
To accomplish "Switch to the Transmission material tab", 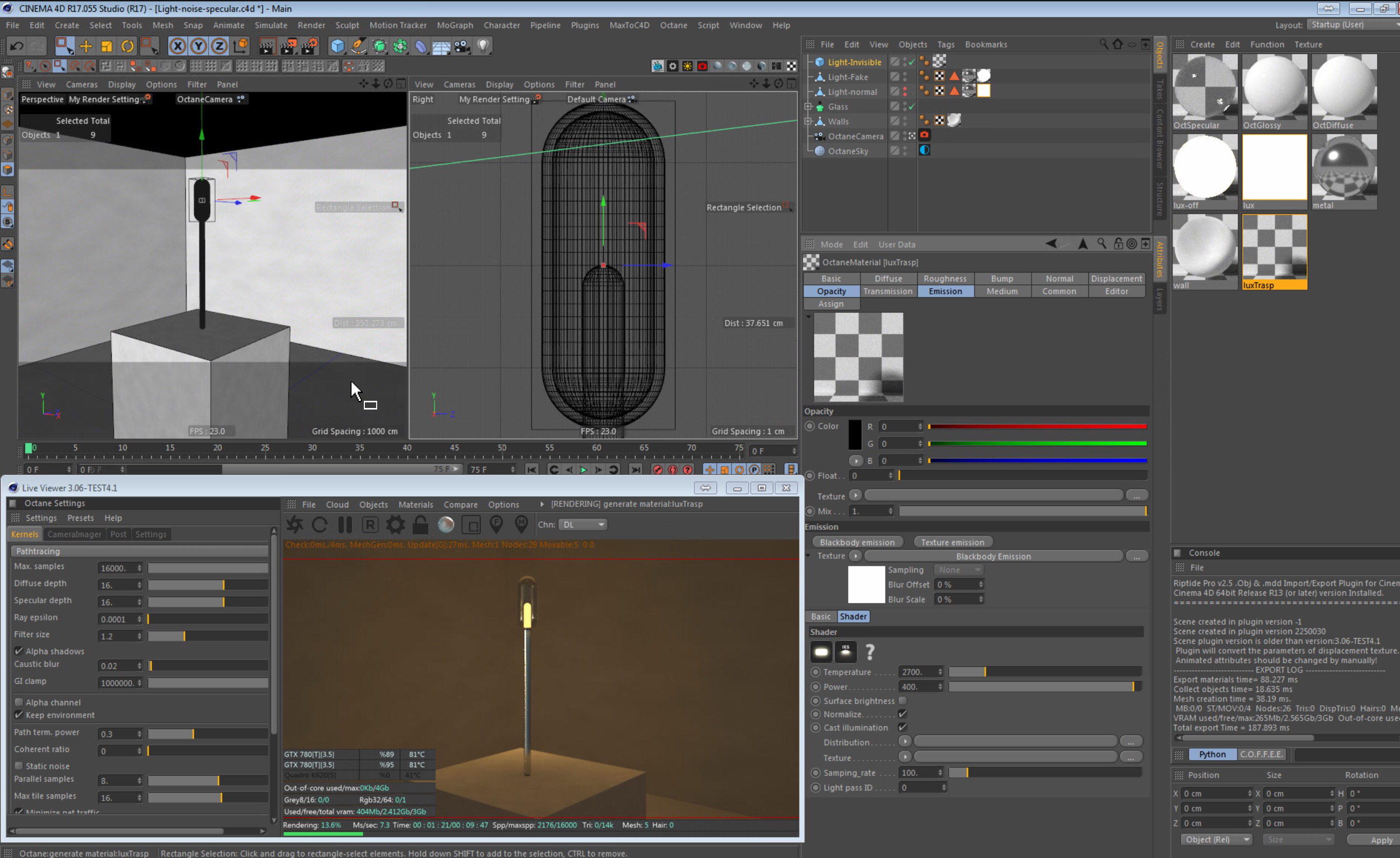I will pyautogui.click(x=888, y=291).
